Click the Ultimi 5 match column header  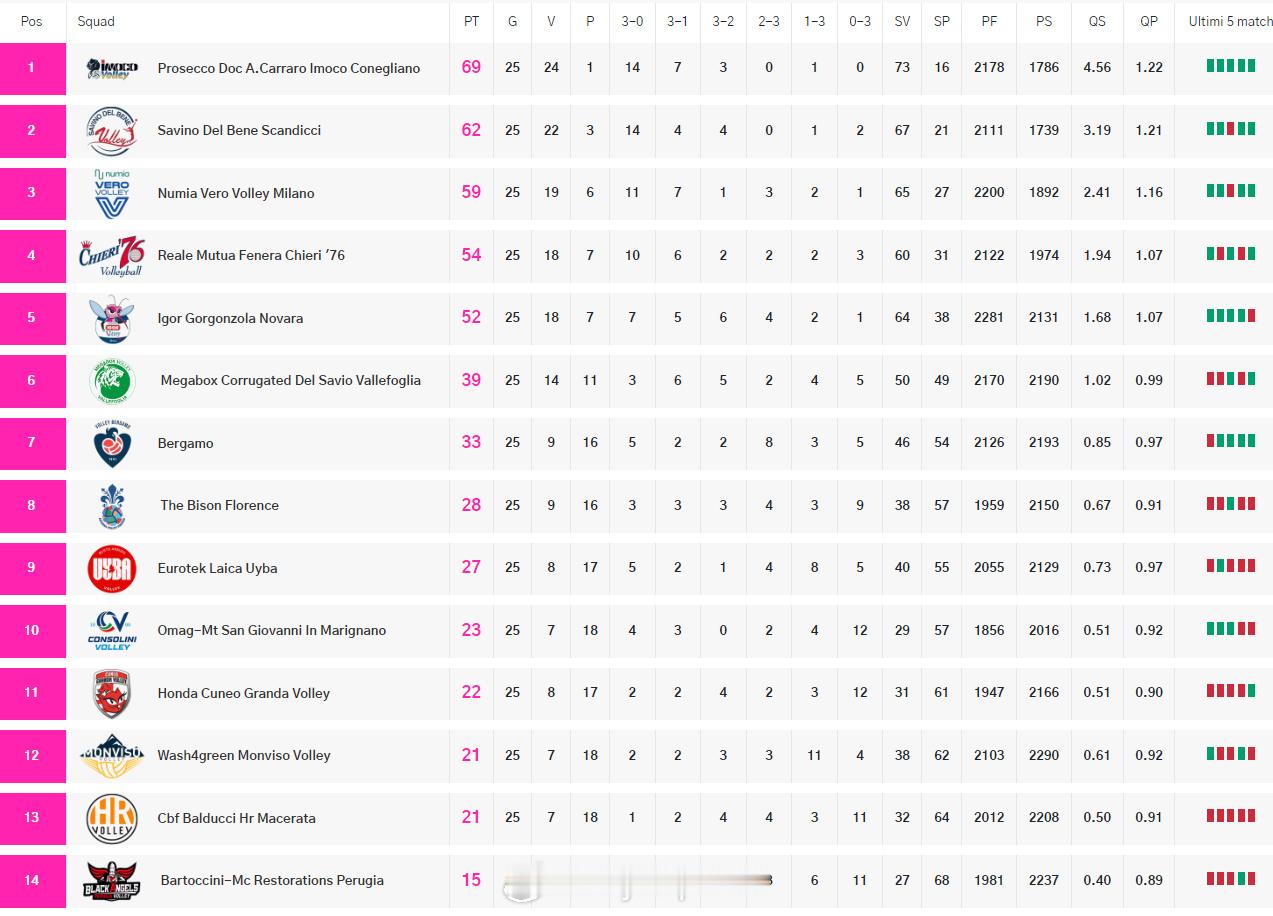[x=1230, y=21]
